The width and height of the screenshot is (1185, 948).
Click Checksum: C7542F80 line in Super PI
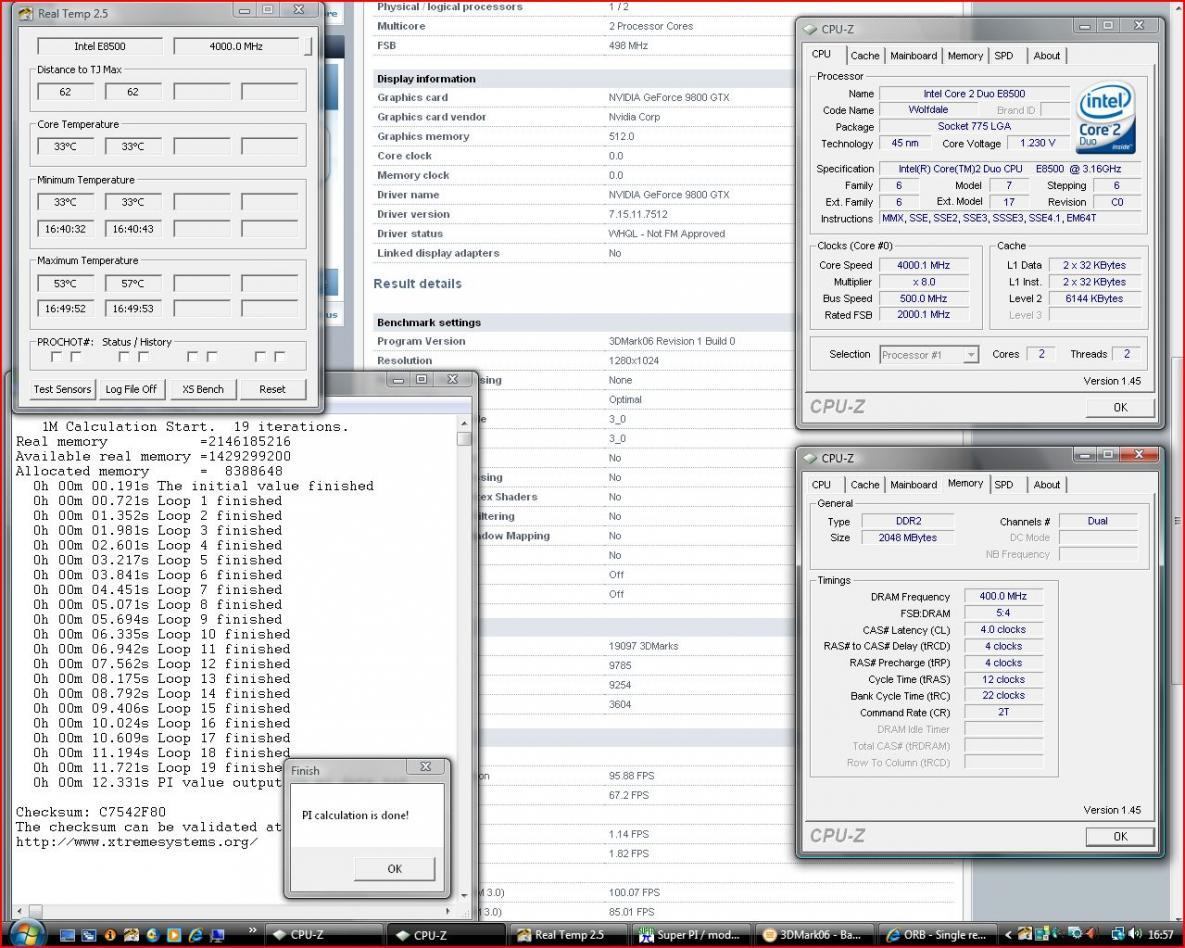click(91, 812)
